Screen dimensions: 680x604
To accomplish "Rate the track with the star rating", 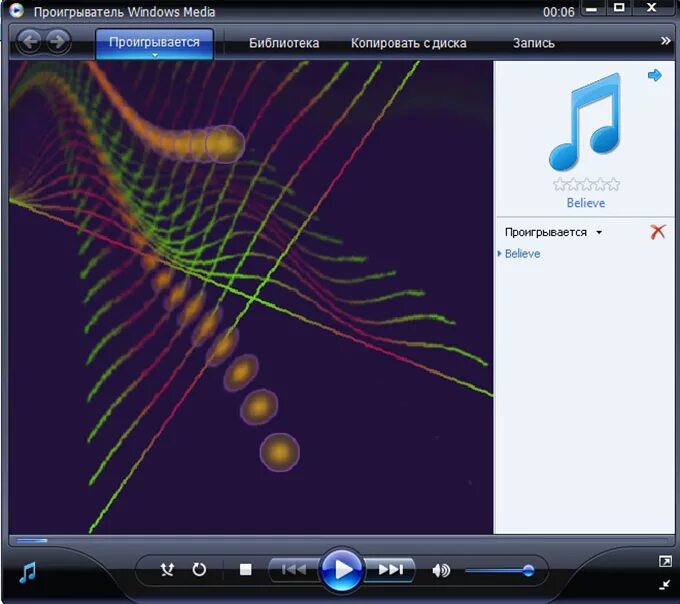I will pos(586,185).
